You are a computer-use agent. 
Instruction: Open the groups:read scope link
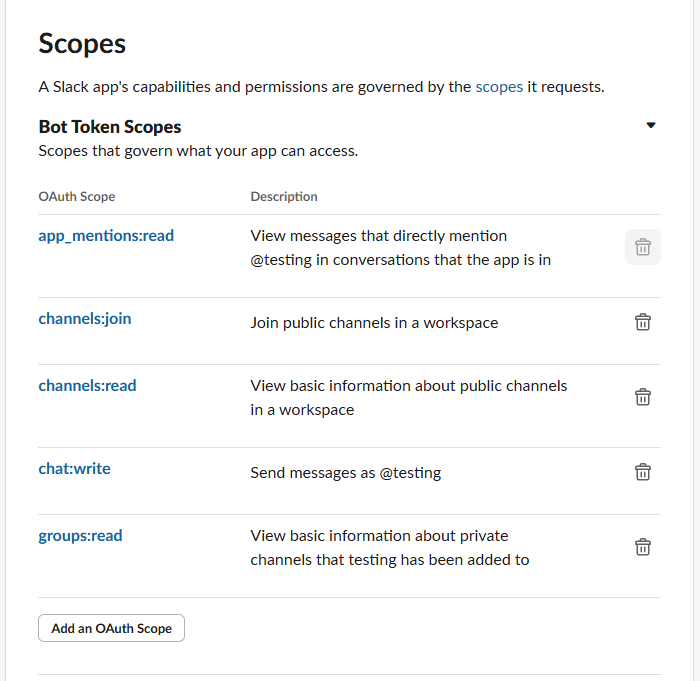pos(80,536)
